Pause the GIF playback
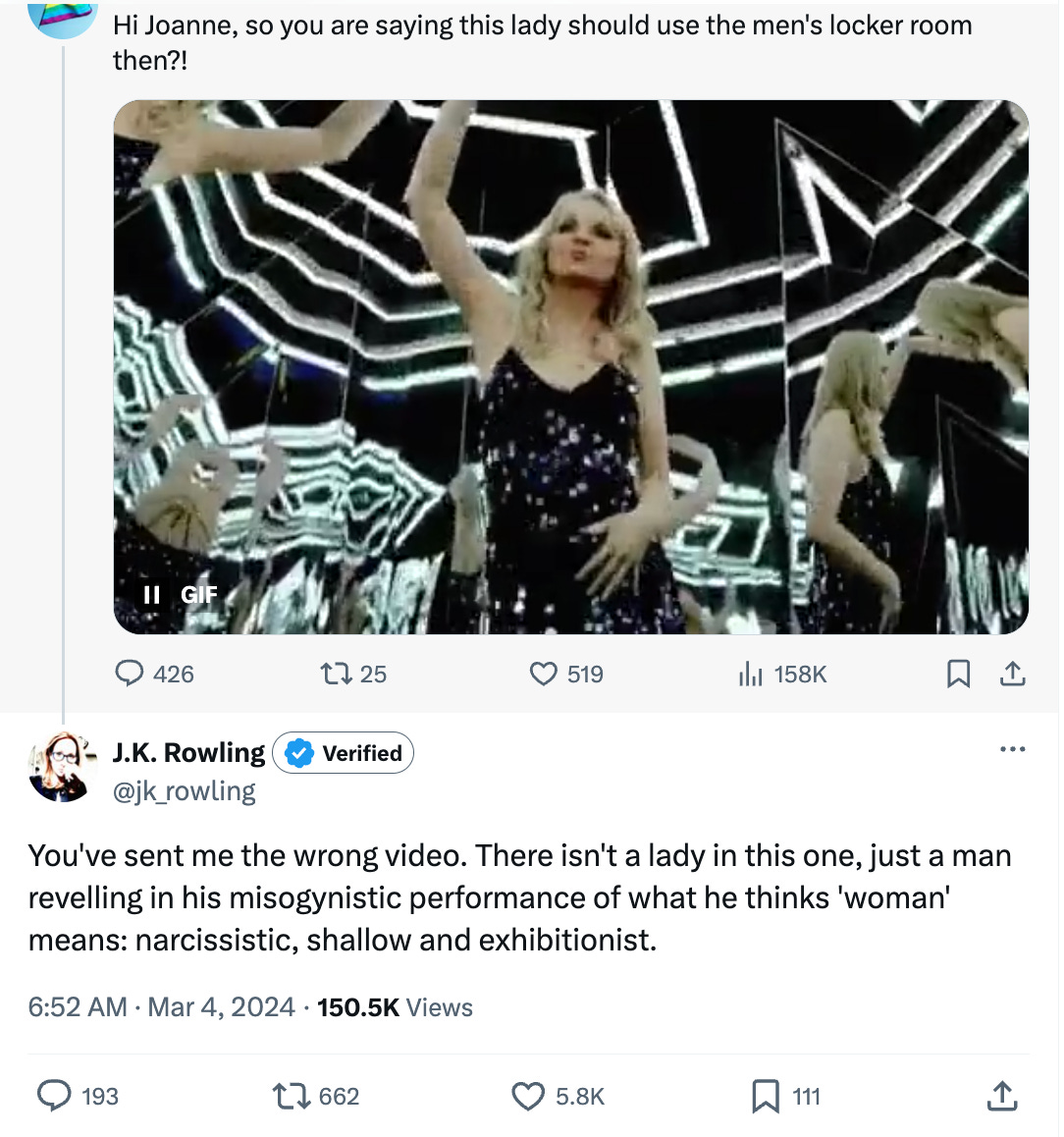The height and width of the screenshot is (1137, 1064). click(x=152, y=595)
